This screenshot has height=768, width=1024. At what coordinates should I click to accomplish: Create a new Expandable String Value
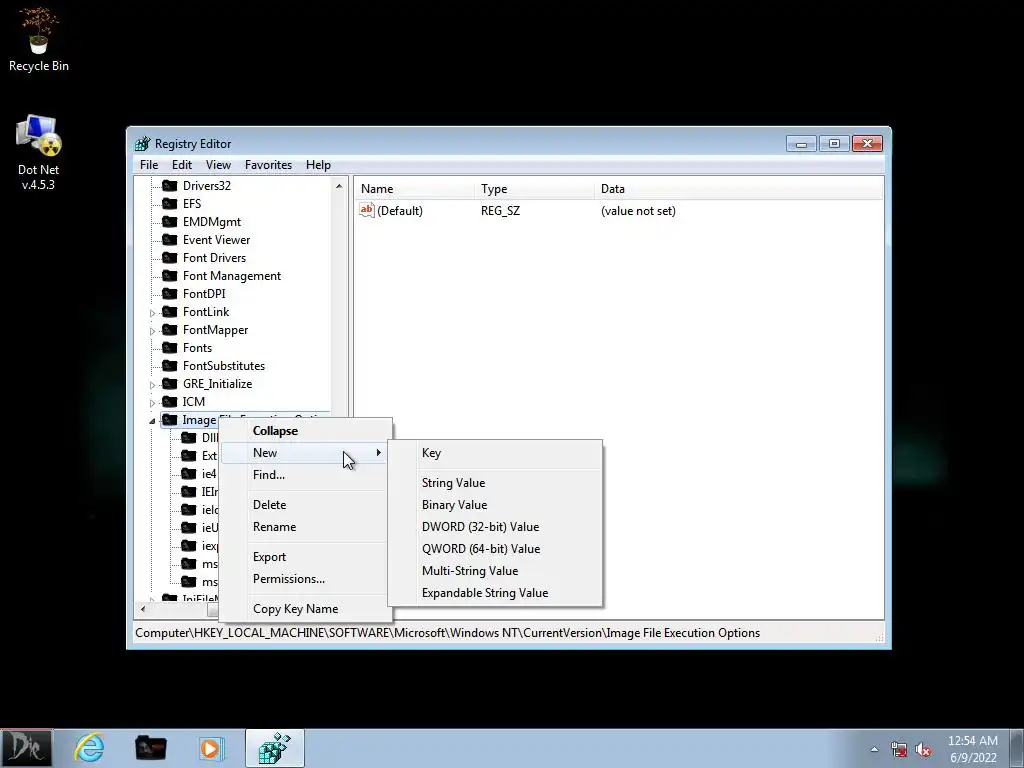pyautogui.click(x=495, y=593)
